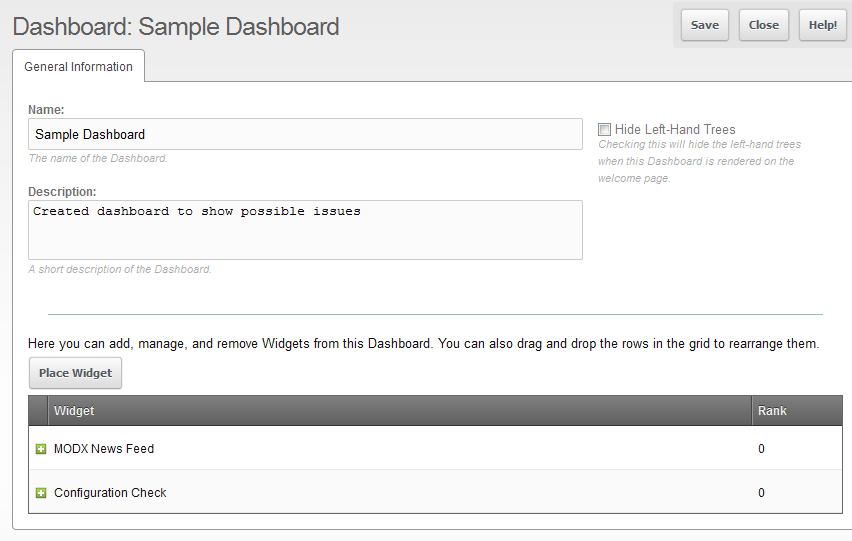Sort by the Rank column header
Screen dimensions: 852x541
pyautogui.click(x=796, y=411)
